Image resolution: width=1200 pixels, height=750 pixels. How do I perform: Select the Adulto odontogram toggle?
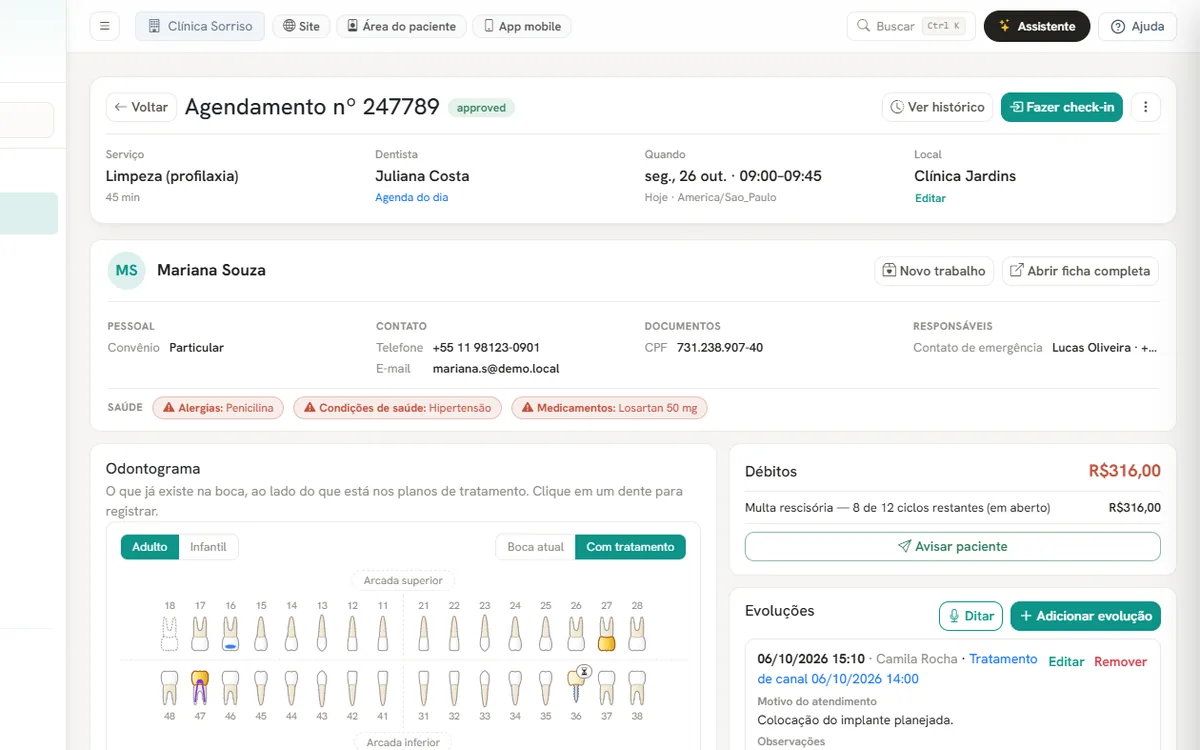pyautogui.click(x=150, y=547)
